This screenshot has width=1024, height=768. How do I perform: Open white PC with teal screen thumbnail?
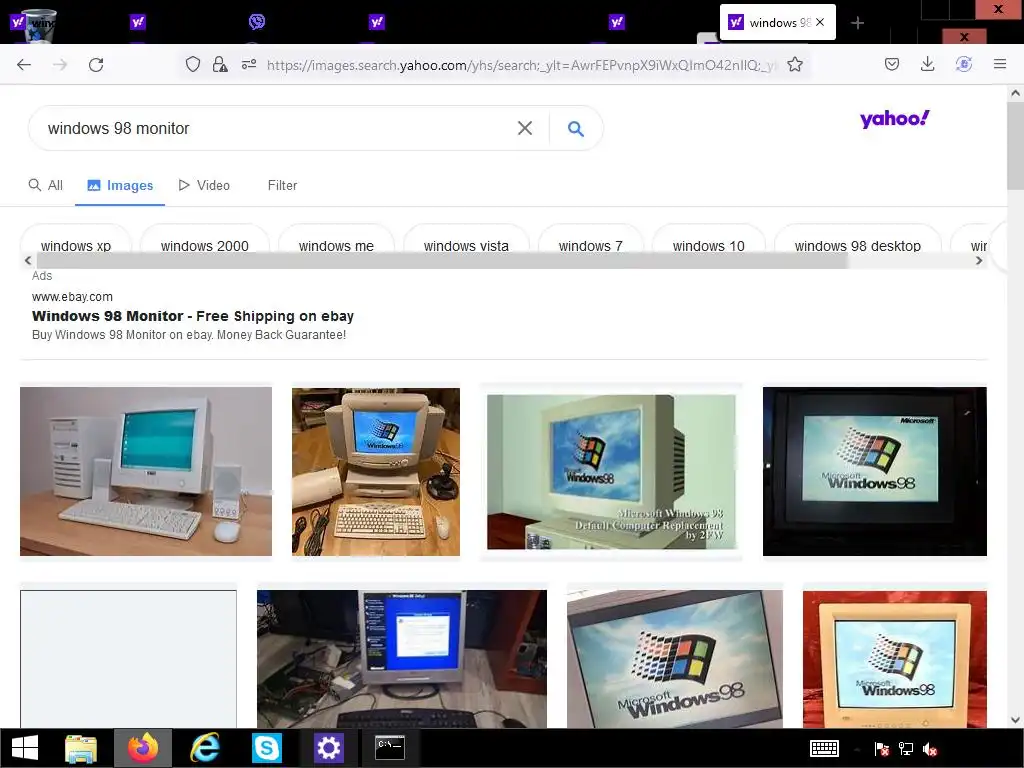pos(146,472)
